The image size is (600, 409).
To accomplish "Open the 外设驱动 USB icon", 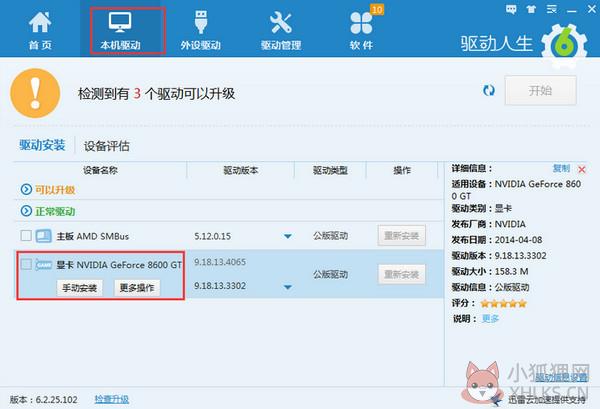I will pyautogui.click(x=201, y=22).
